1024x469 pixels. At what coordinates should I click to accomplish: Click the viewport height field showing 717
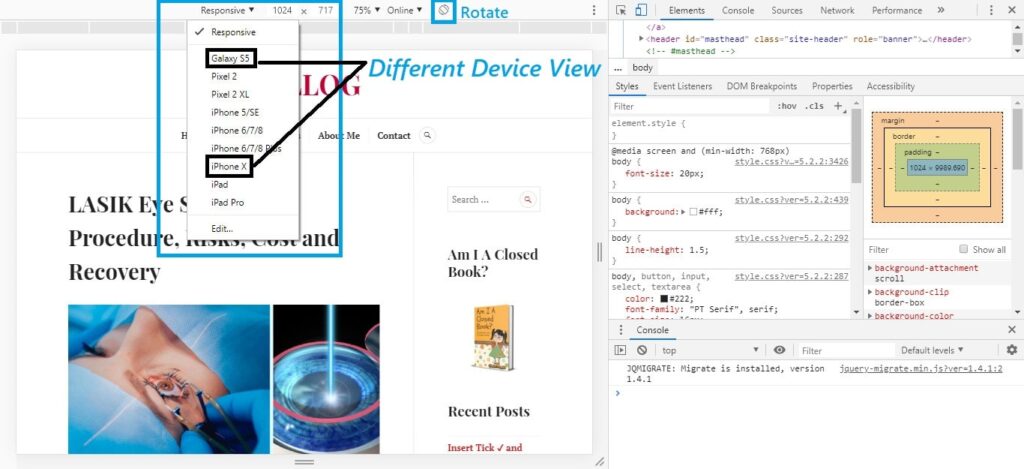325,10
